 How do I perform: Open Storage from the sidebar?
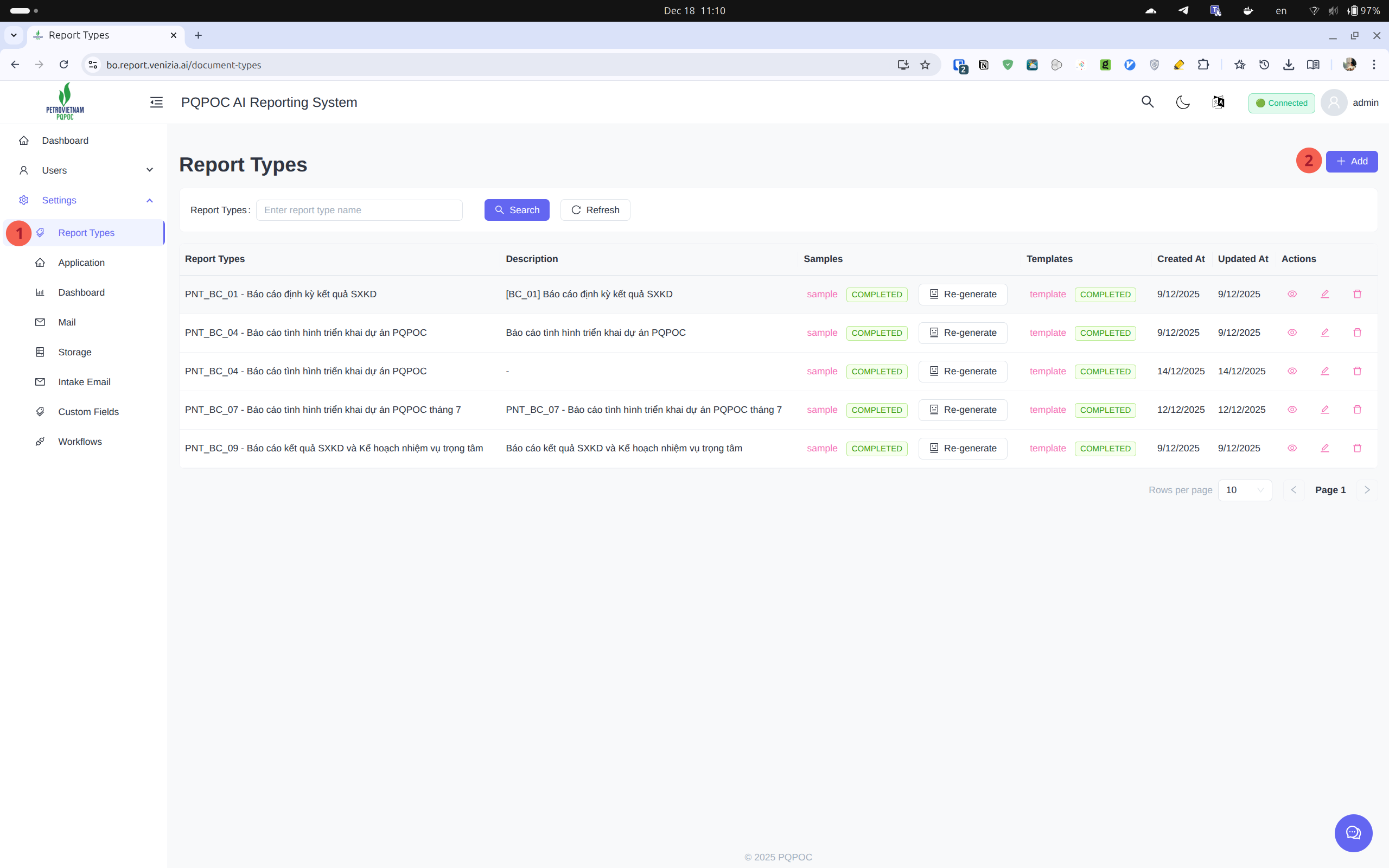[x=75, y=352]
